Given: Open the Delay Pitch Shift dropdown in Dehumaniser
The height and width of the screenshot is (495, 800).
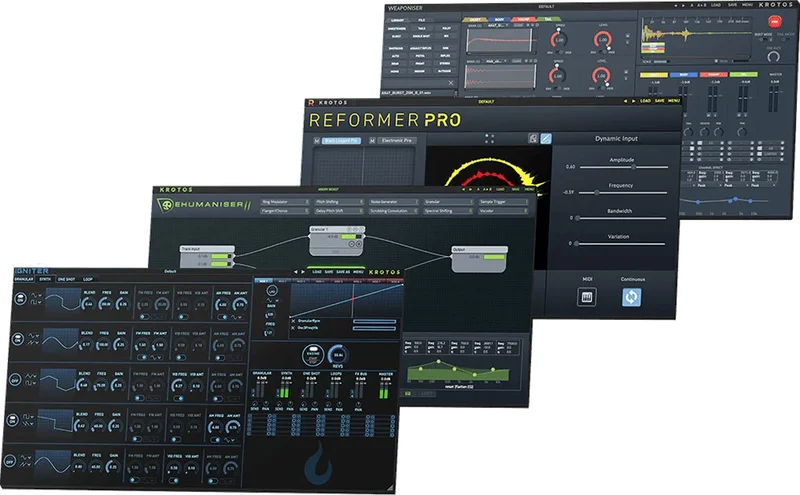Looking at the screenshot, I should pyautogui.click(x=339, y=211).
